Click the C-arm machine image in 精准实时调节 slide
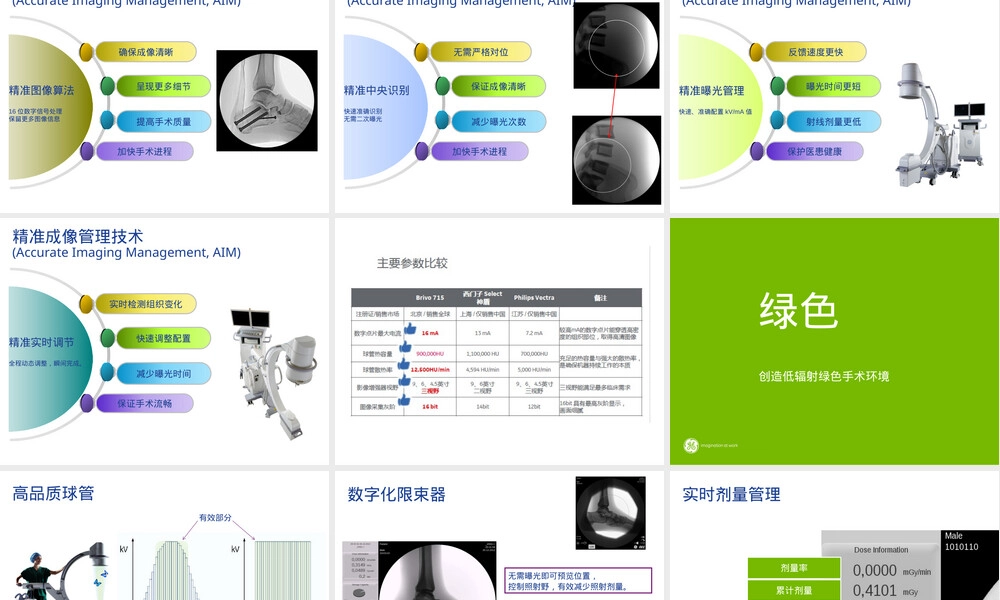Viewport: 1000px width, 600px height. pos(273,374)
